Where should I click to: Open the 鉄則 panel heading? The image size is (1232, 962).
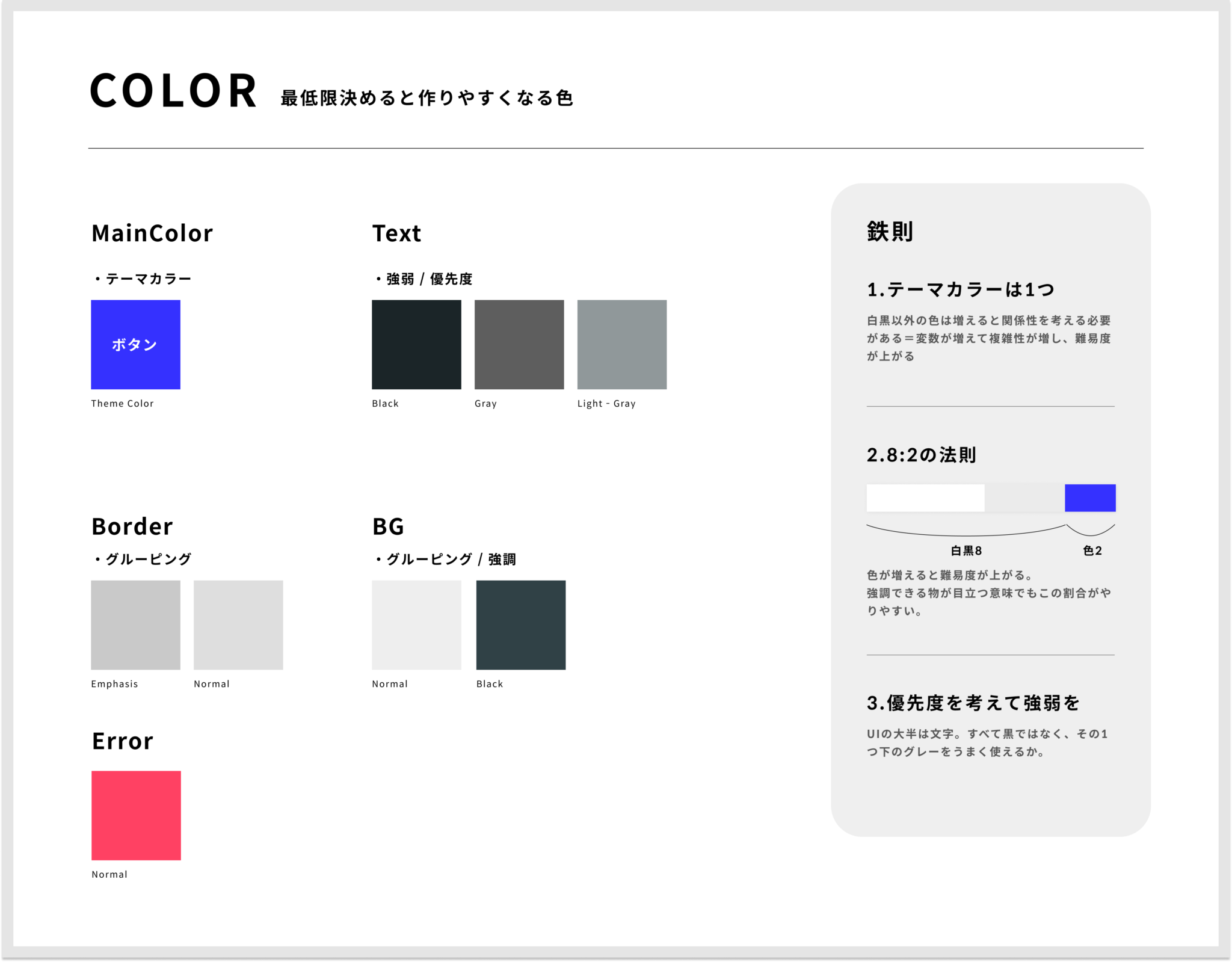(x=889, y=232)
